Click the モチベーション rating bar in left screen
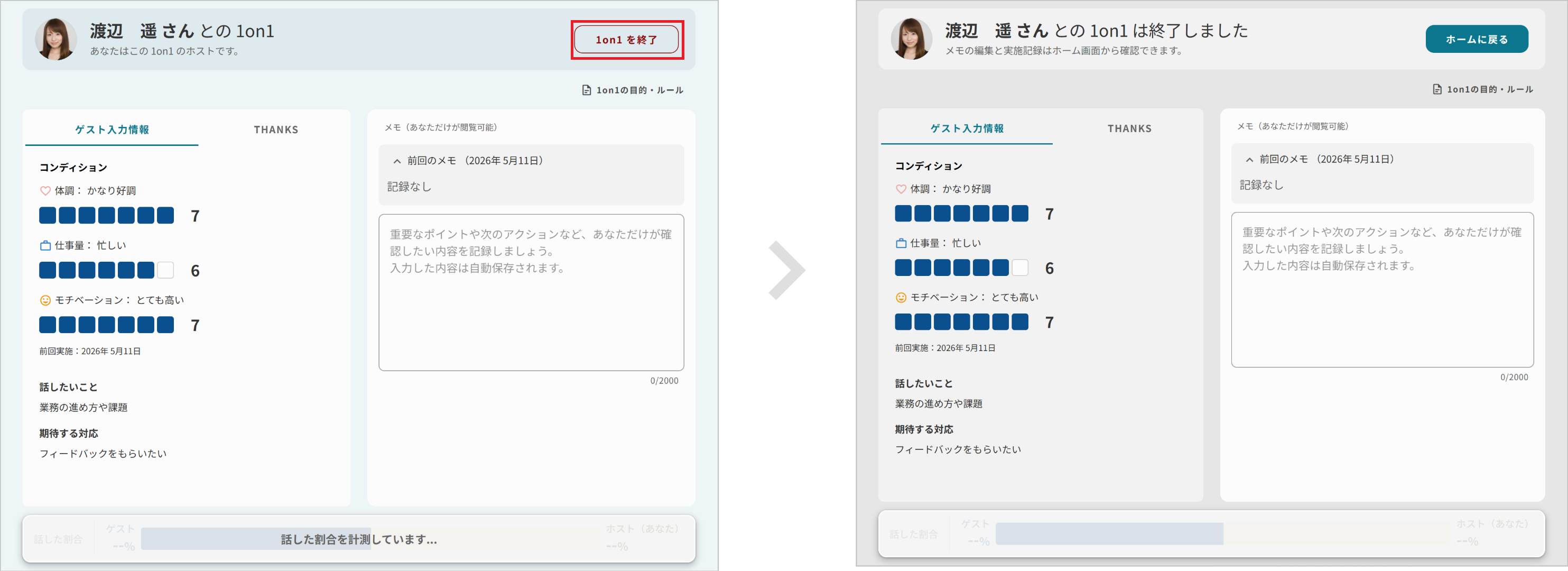This screenshot has height=571, width=1568. point(107,325)
